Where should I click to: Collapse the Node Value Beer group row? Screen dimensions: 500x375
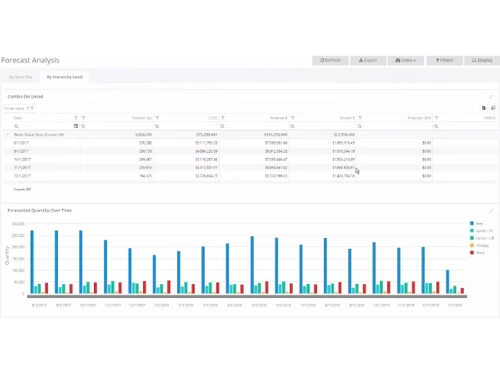[x=8, y=135]
